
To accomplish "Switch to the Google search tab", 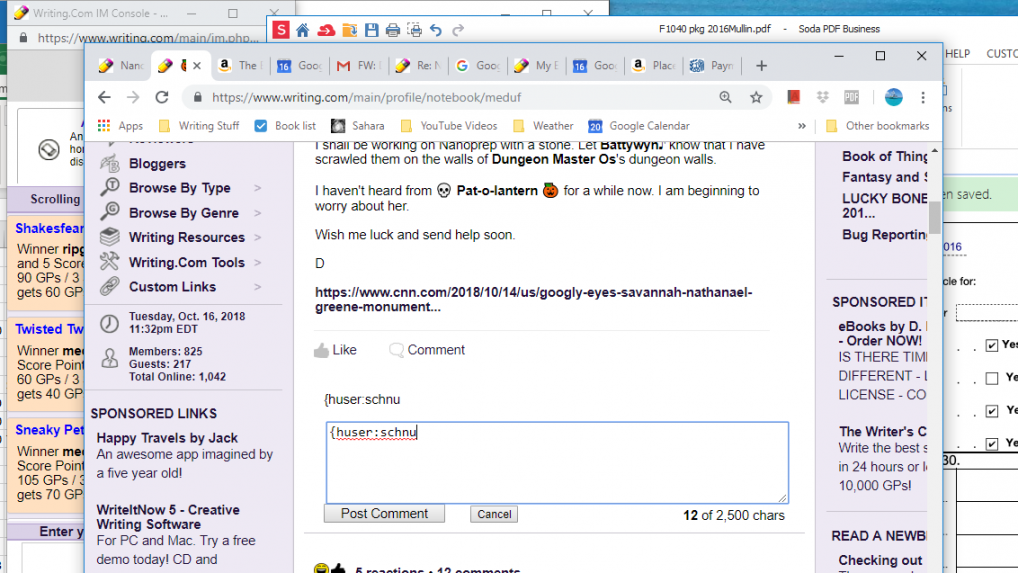I will pos(478,66).
